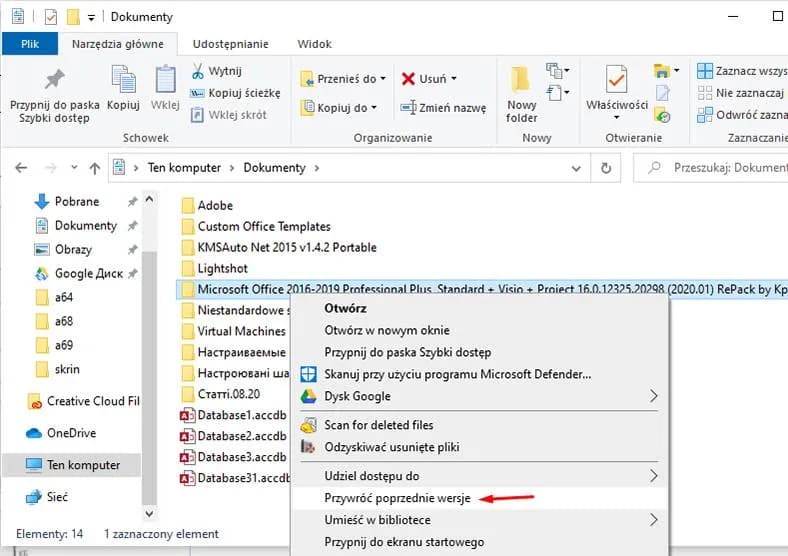Expand the Dysk Google submenu
The width and height of the screenshot is (788, 556).
click(x=654, y=396)
